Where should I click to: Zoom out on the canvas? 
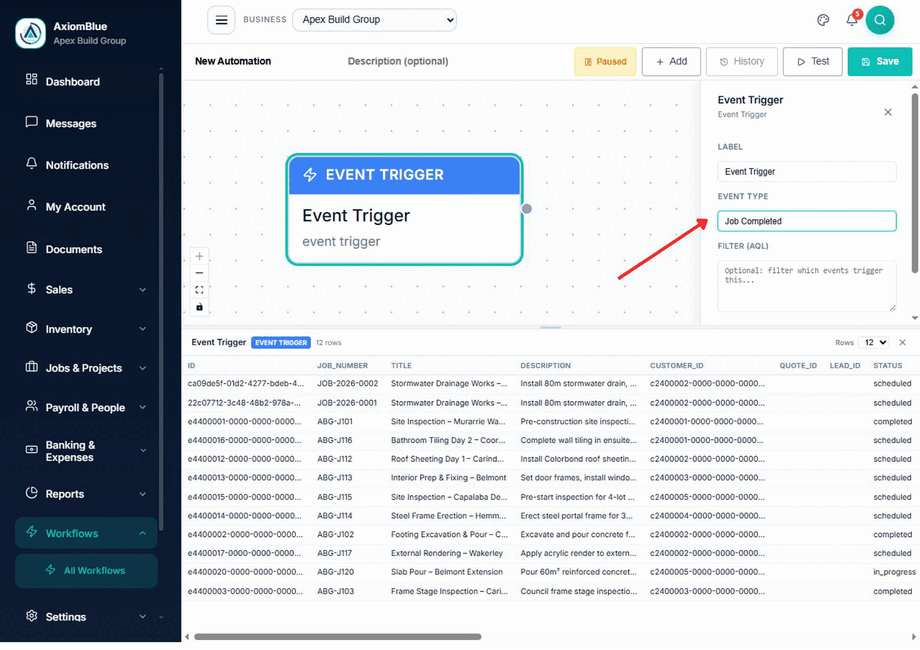199,273
